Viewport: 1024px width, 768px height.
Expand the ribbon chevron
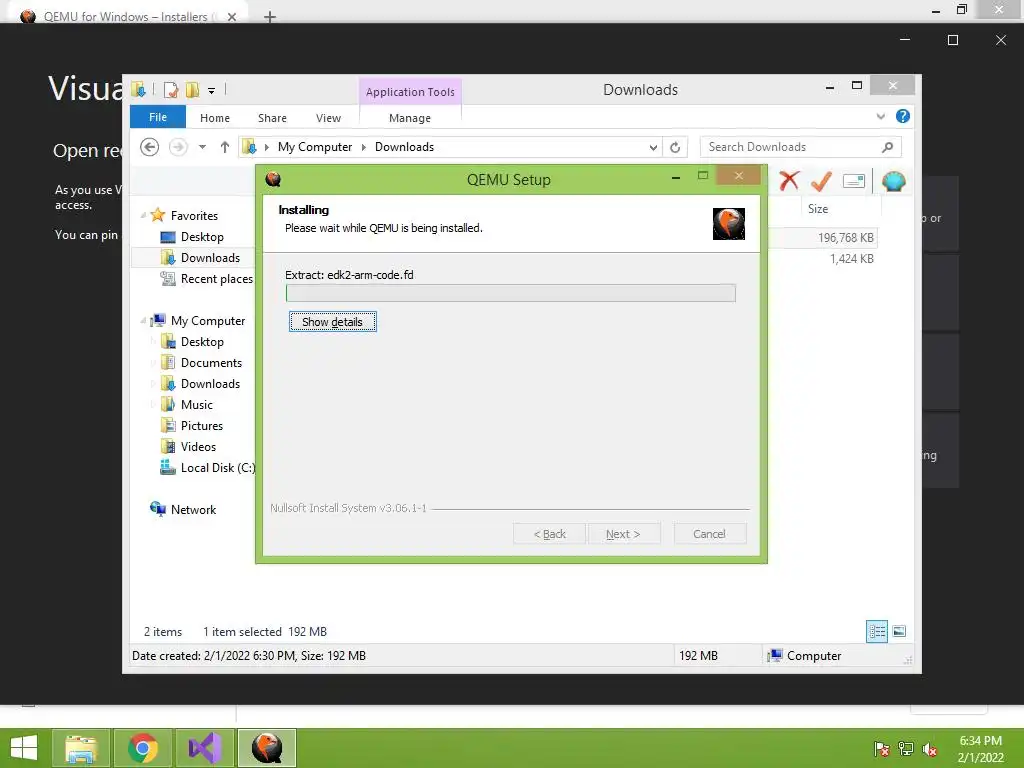point(881,116)
